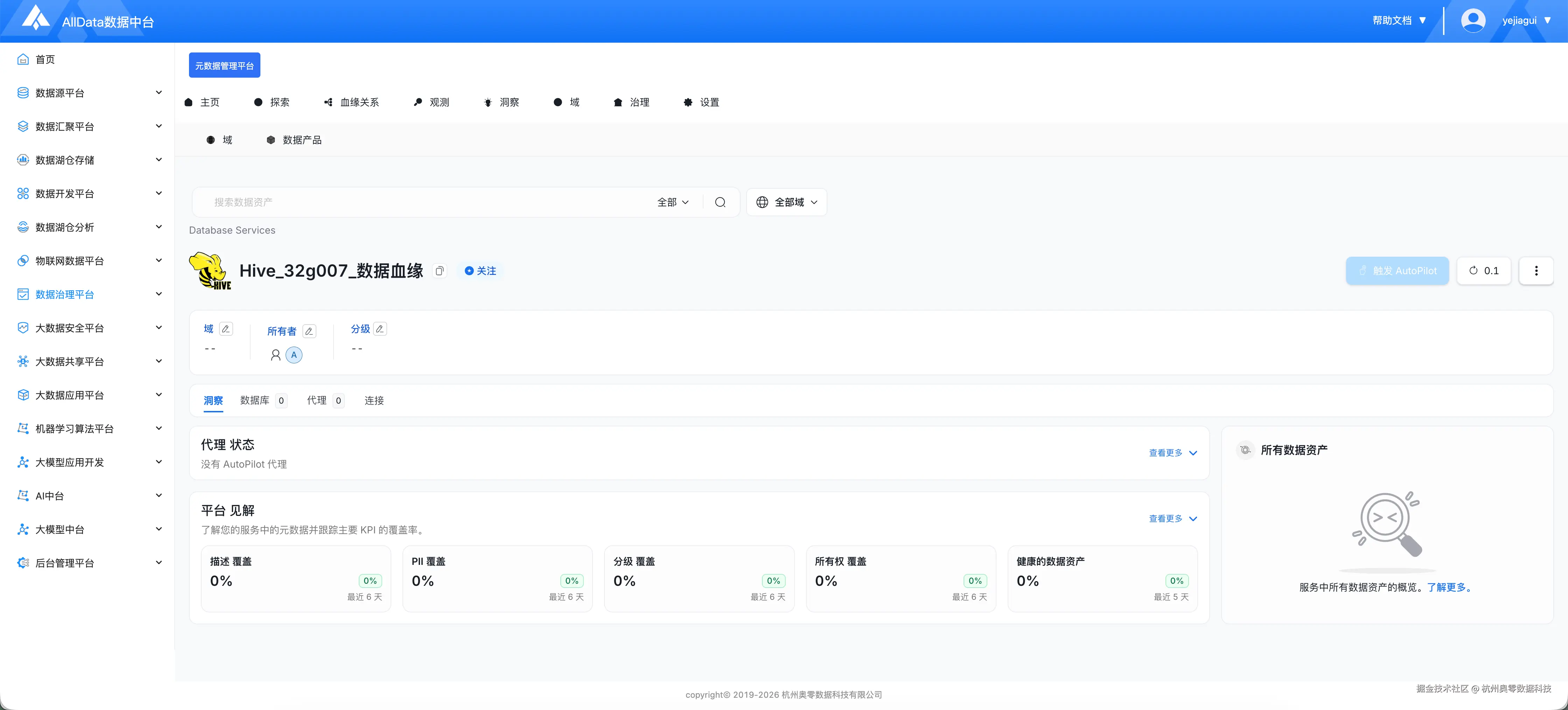Click the 大数据安全平台 sidebar icon

[x=23, y=328]
